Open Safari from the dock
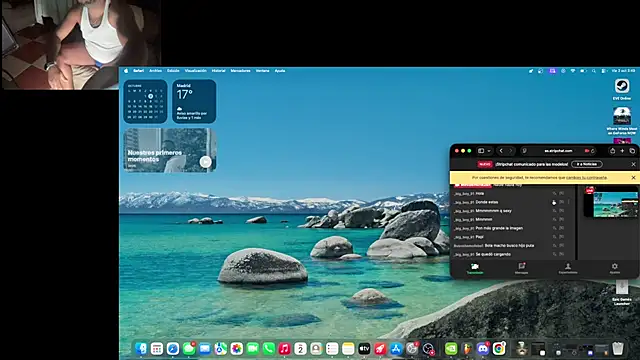 click(x=173, y=349)
